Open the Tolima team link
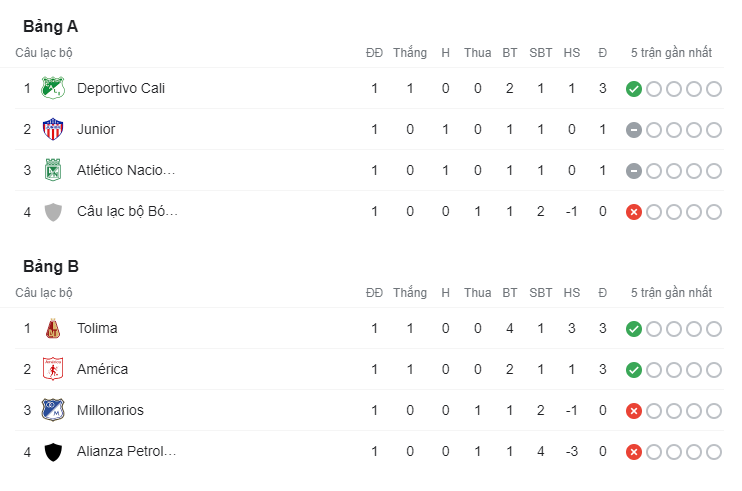 [x=97, y=328]
